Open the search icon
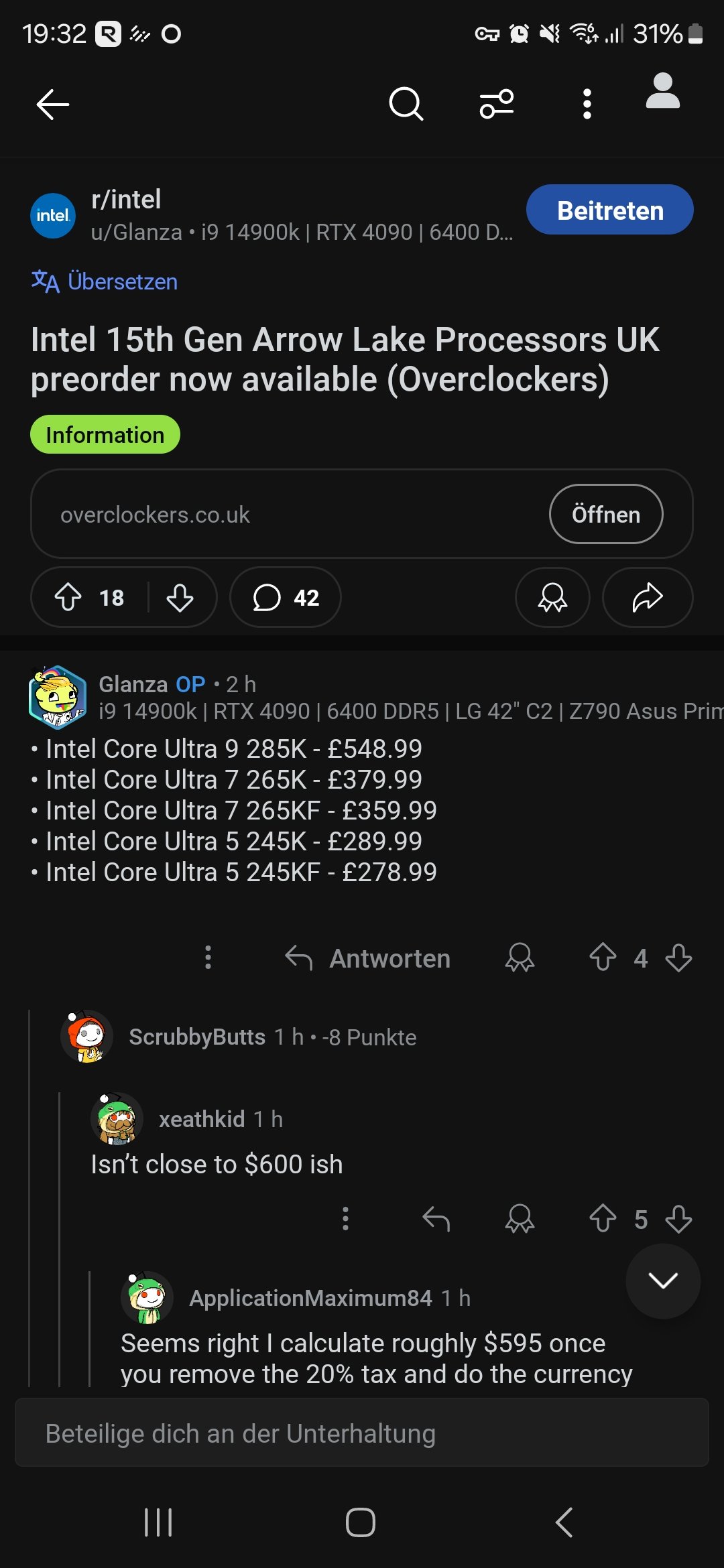724x1568 pixels. tap(406, 105)
